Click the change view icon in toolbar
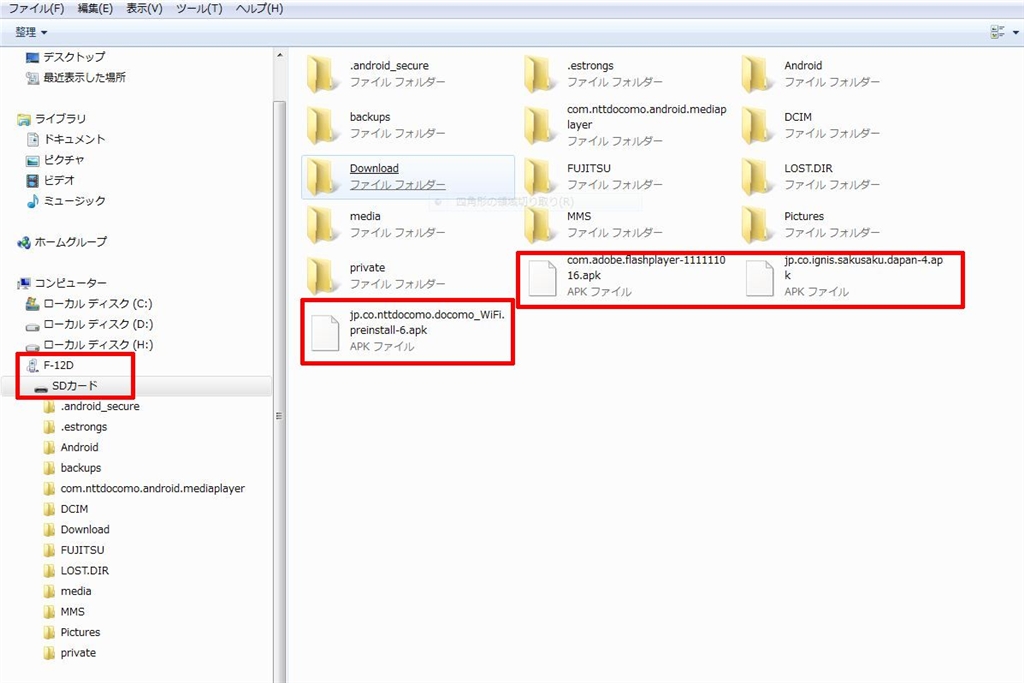Image resolution: width=1024 pixels, height=683 pixels. click(x=997, y=32)
